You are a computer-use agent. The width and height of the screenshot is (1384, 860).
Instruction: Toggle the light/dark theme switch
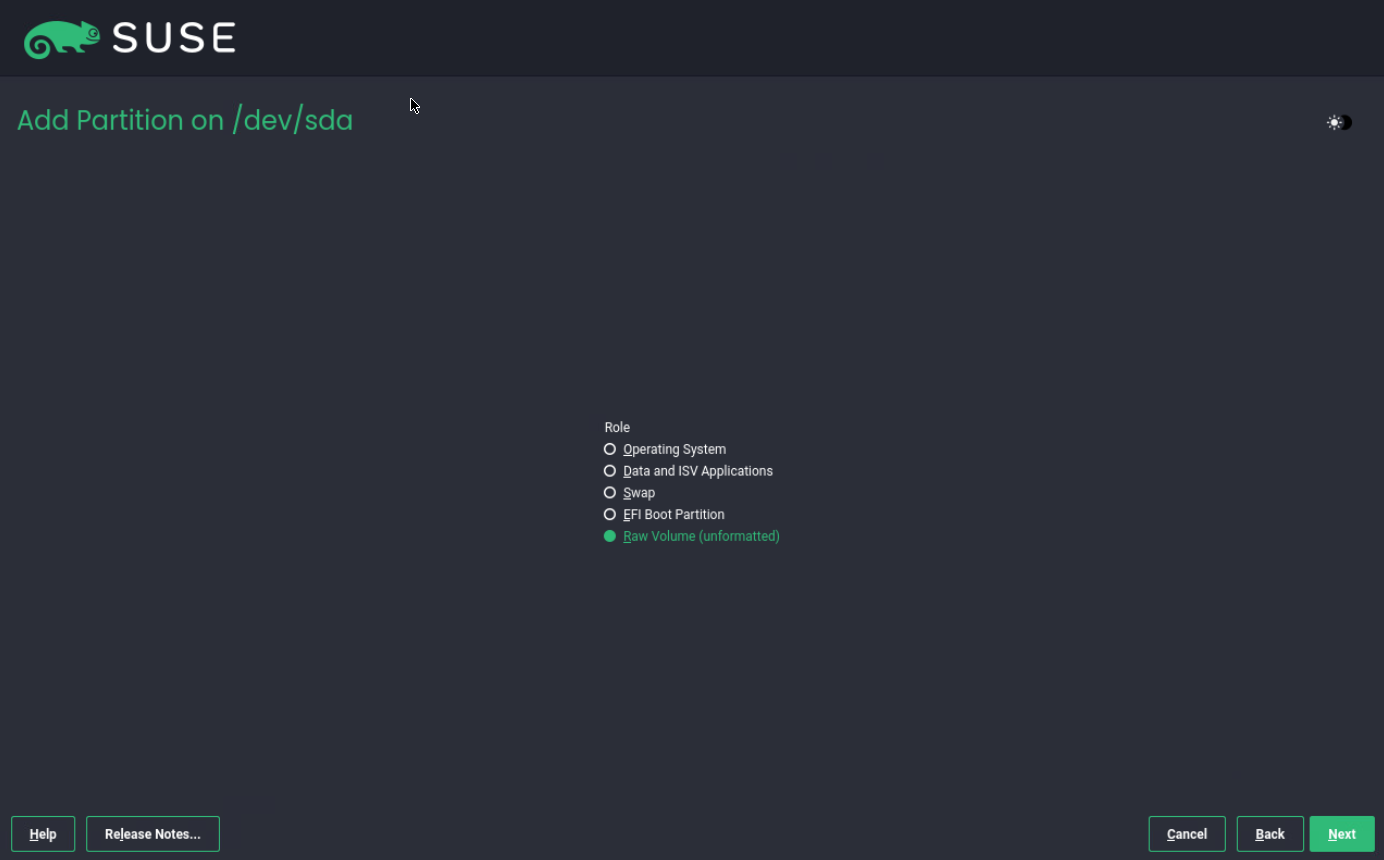pos(1339,123)
